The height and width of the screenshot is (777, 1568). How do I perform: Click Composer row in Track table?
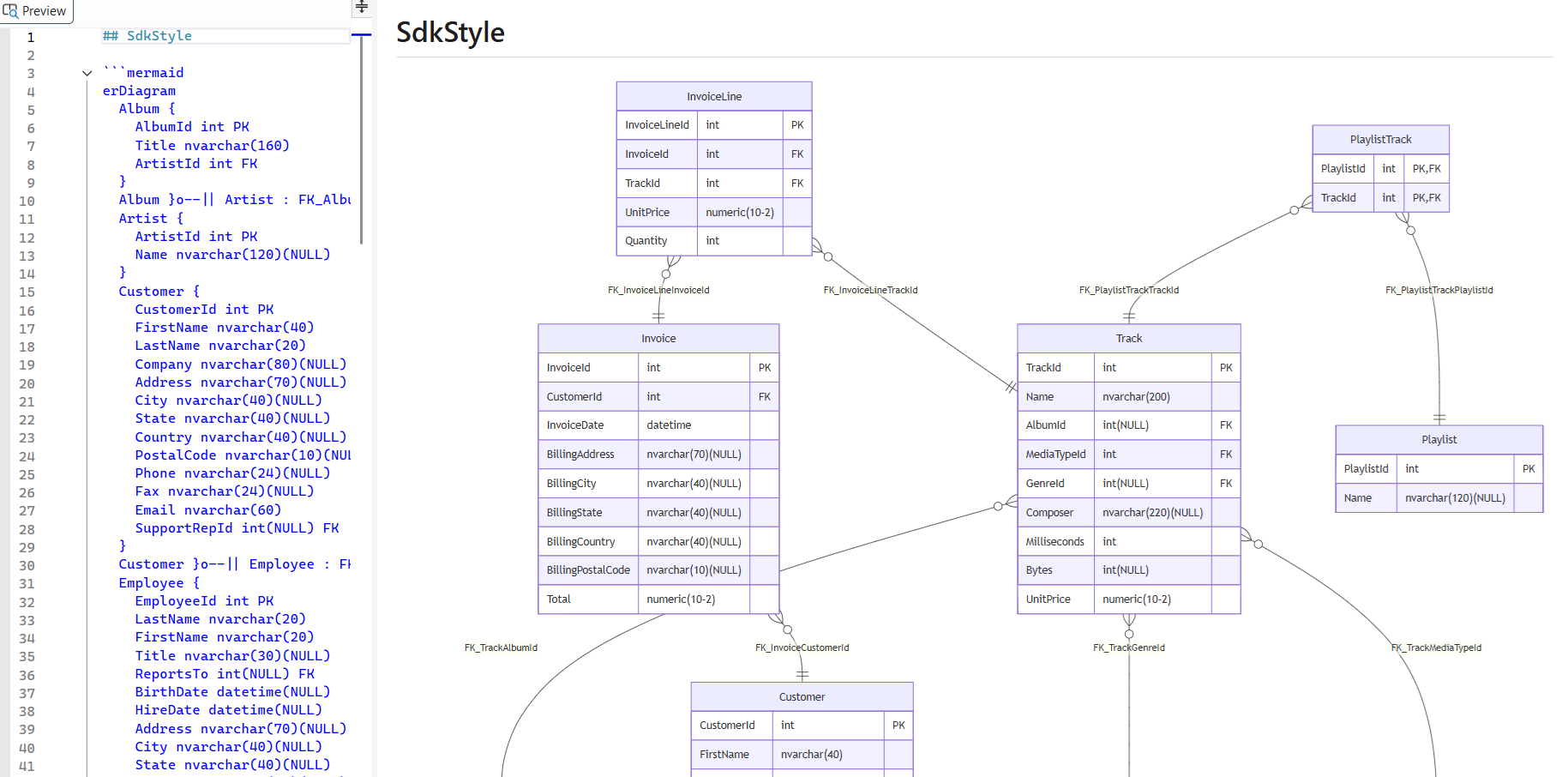tap(1129, 513)
